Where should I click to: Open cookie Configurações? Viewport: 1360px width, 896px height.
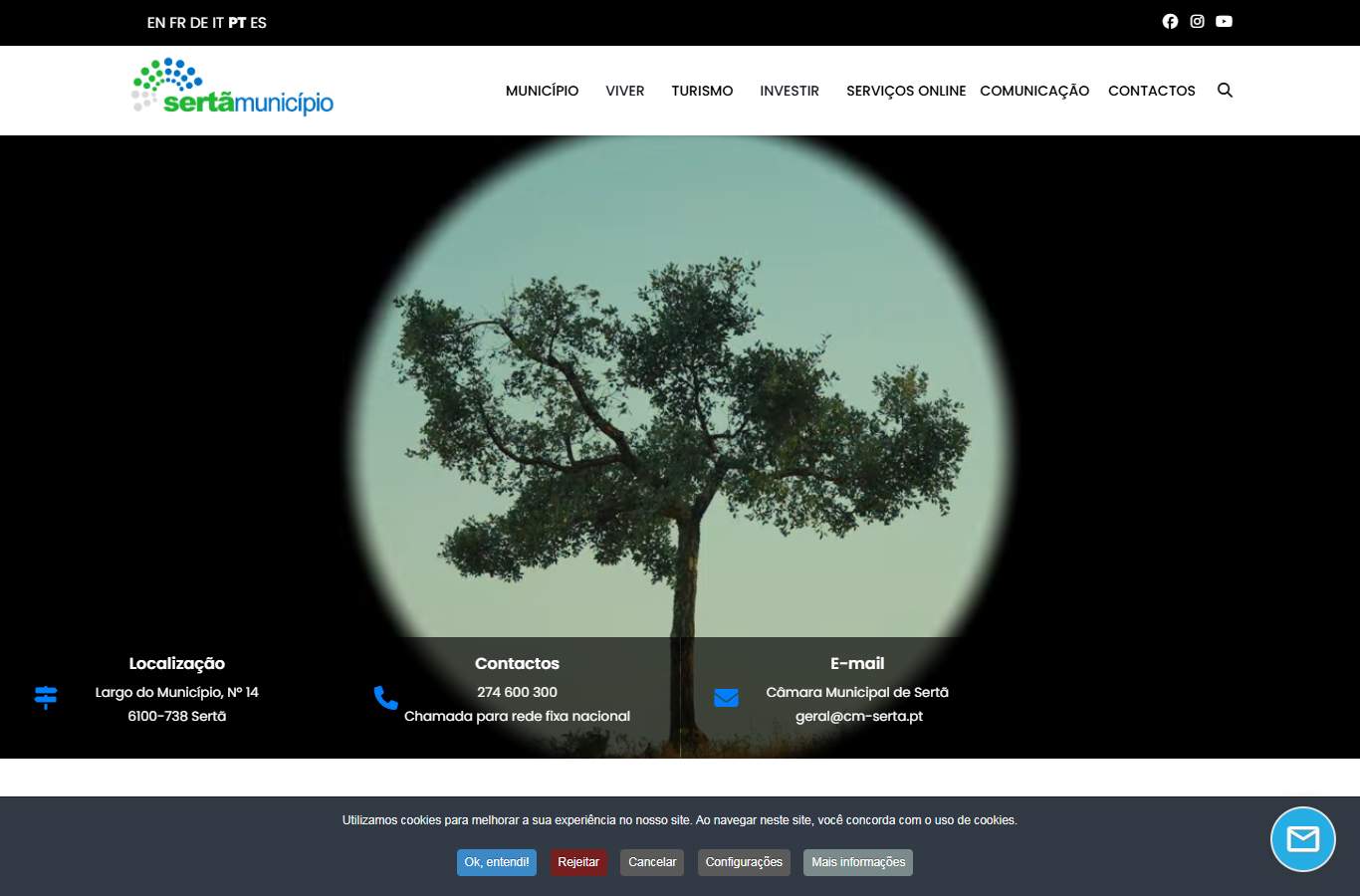(744, 862)
